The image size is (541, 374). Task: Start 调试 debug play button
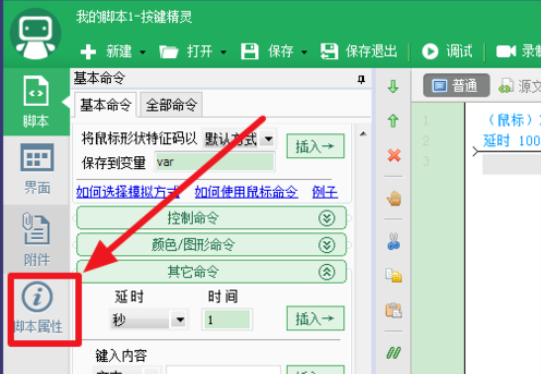(447, 51)
